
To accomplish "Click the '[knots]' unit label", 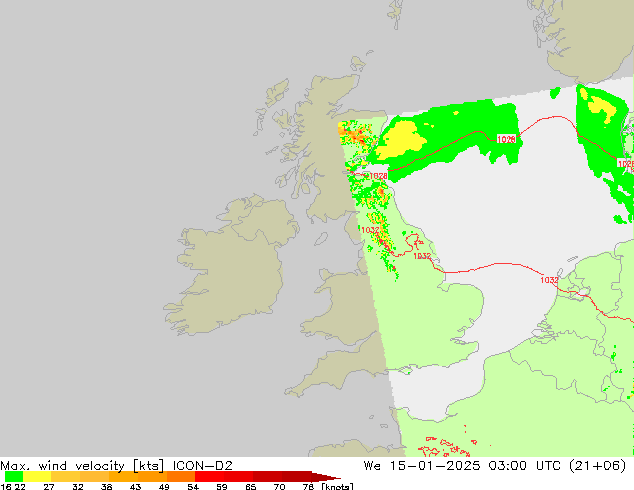I will click(x=337, y=486).
